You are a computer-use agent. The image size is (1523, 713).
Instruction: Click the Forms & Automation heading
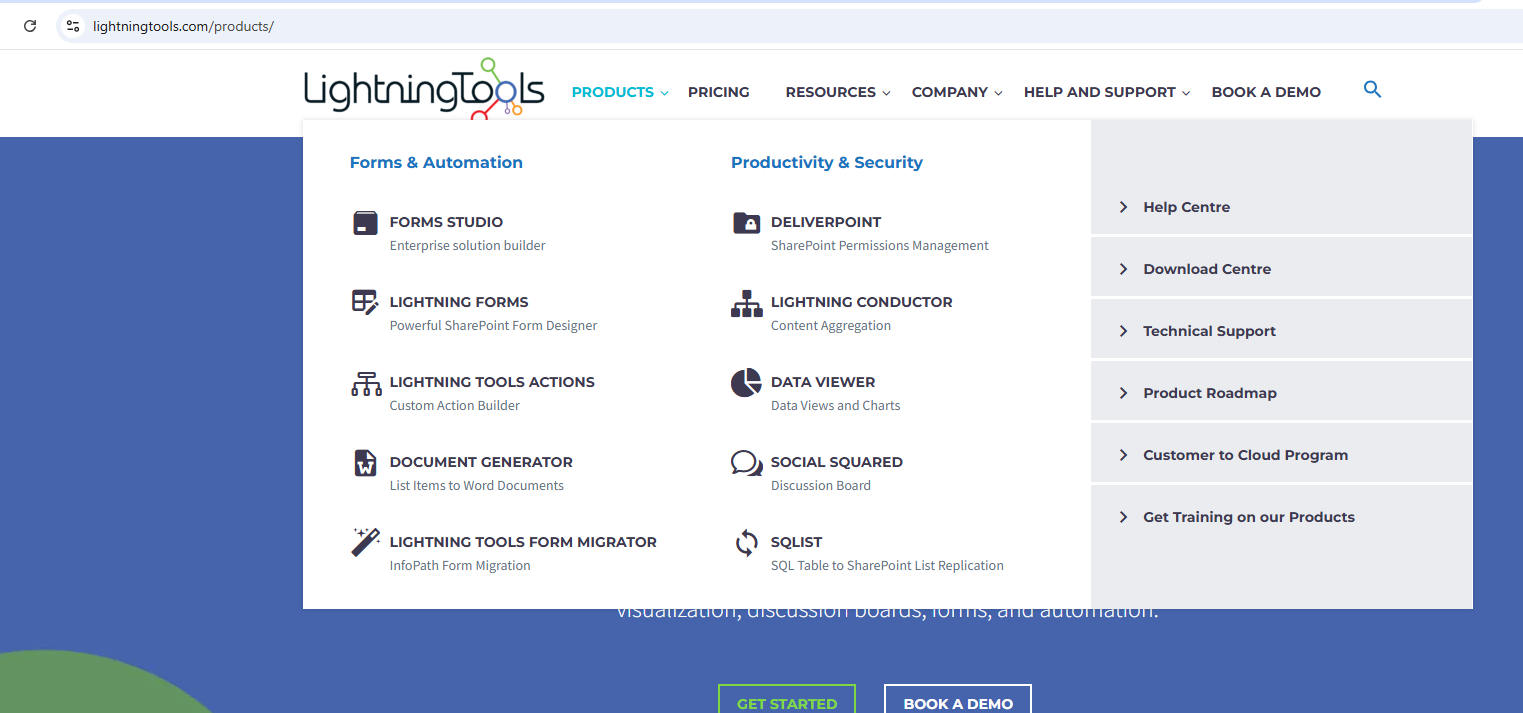pos(436,162)
